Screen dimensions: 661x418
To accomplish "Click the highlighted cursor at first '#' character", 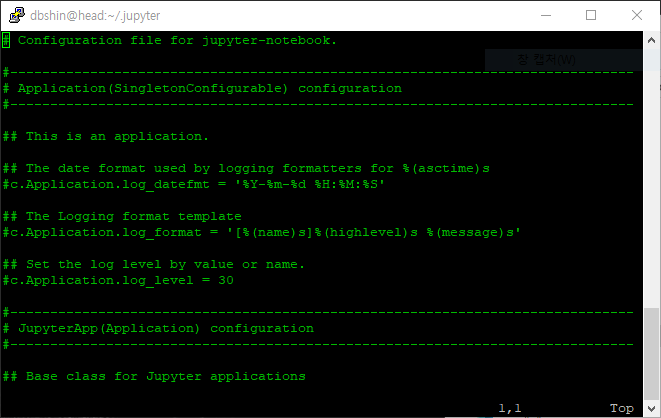I will [6, 40].
